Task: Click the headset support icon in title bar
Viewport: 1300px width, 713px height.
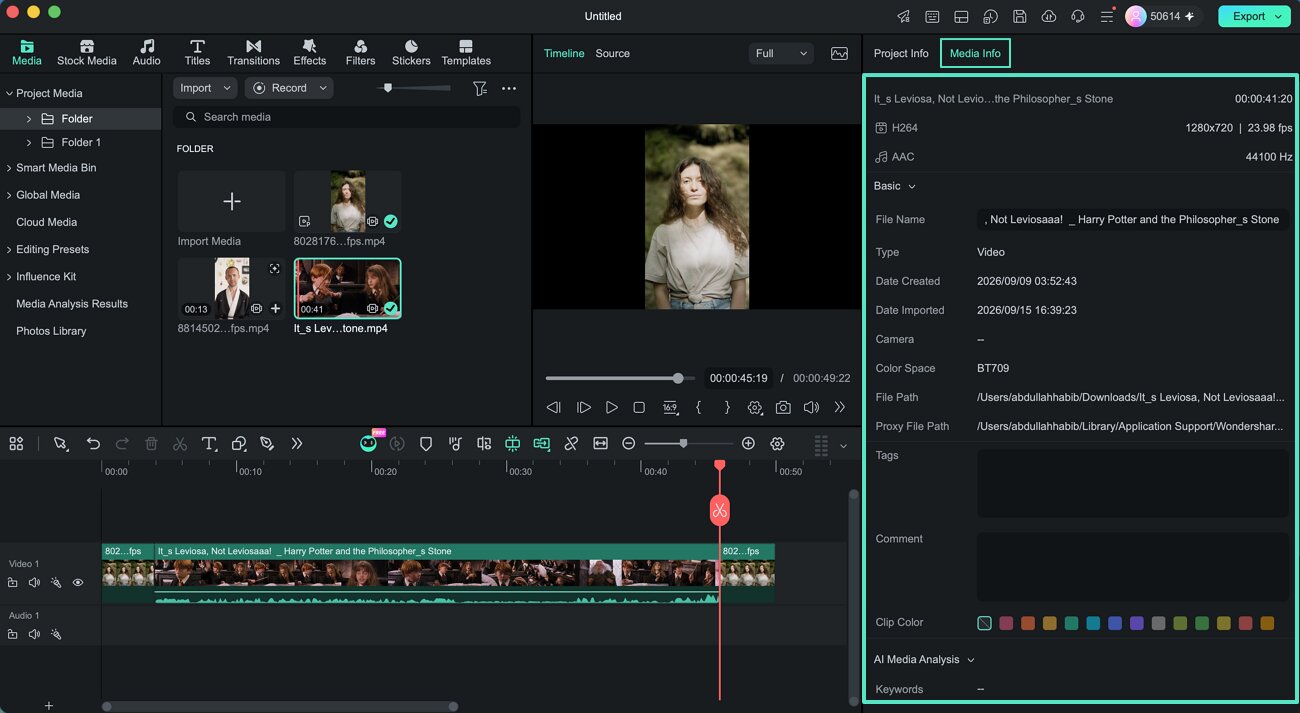Action: (1077, 16)
